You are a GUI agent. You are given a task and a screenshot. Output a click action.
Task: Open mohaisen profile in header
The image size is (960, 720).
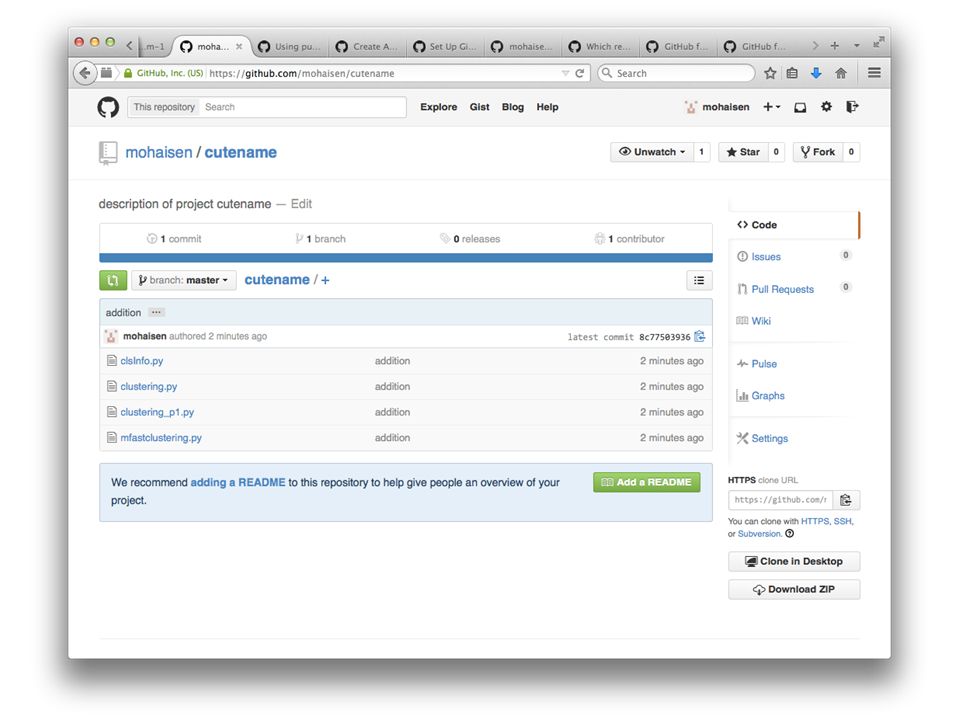click(717, 107)
